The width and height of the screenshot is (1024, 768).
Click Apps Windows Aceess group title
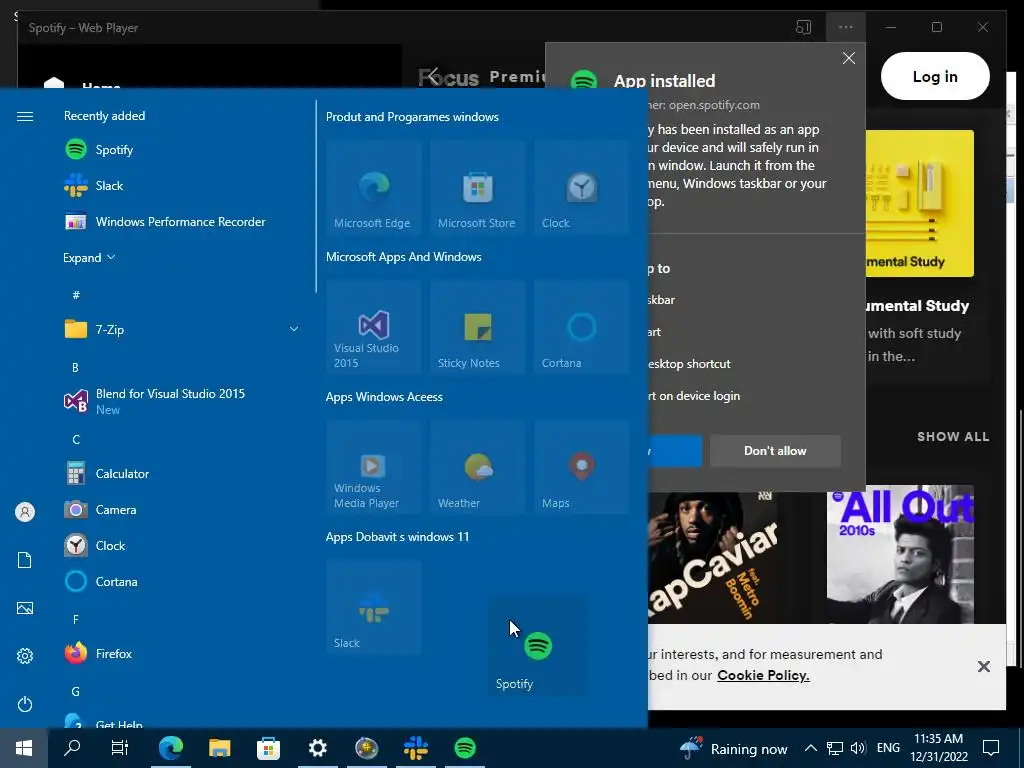(384, 396)
